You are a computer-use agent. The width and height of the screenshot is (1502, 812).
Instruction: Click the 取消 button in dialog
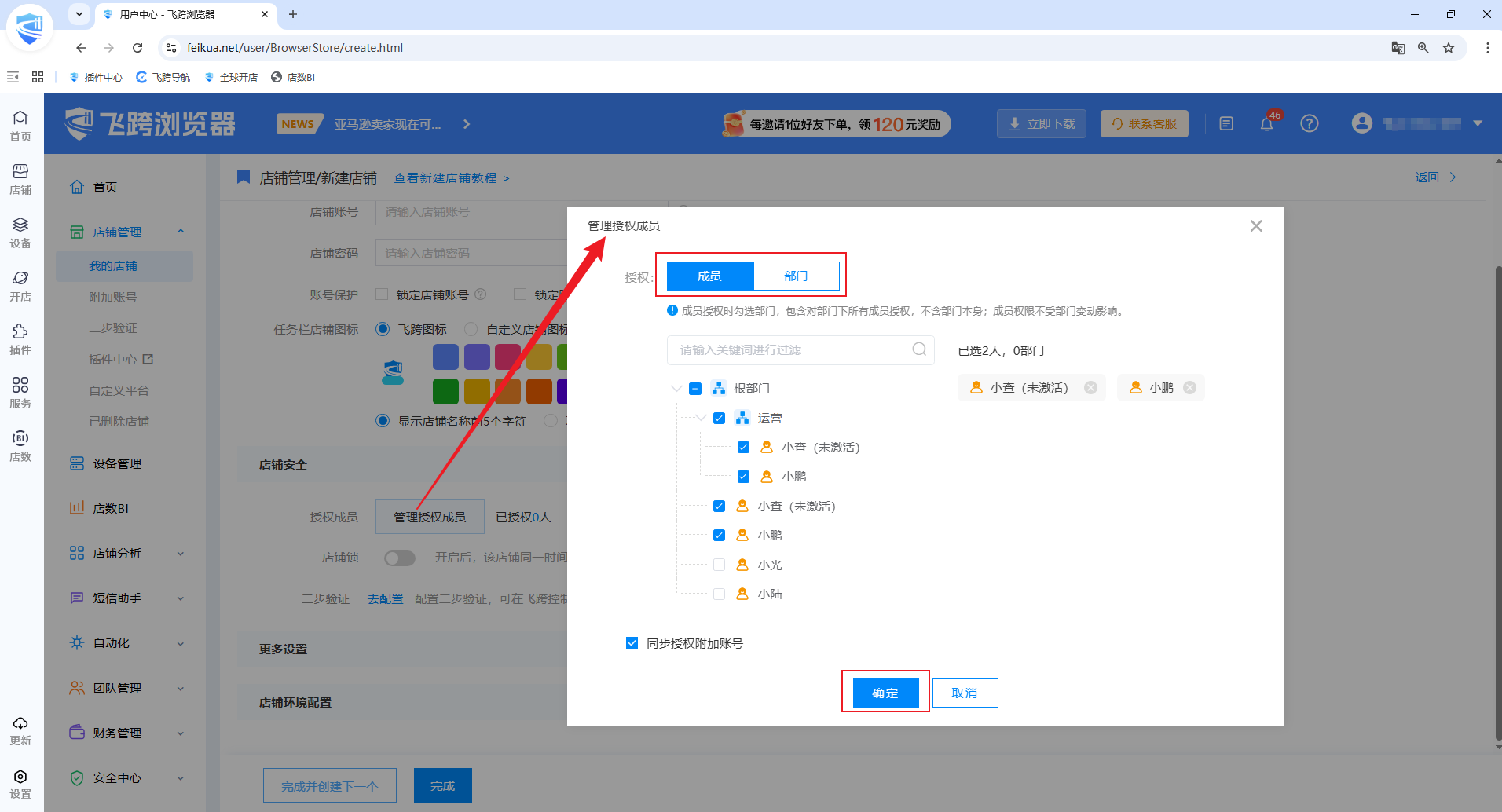965,693
